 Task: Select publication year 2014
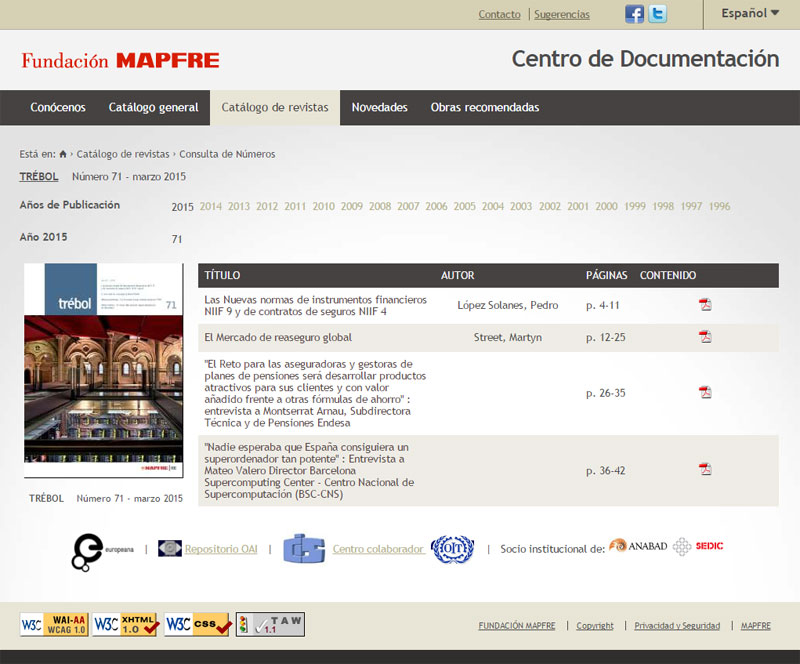coord(211,206)
